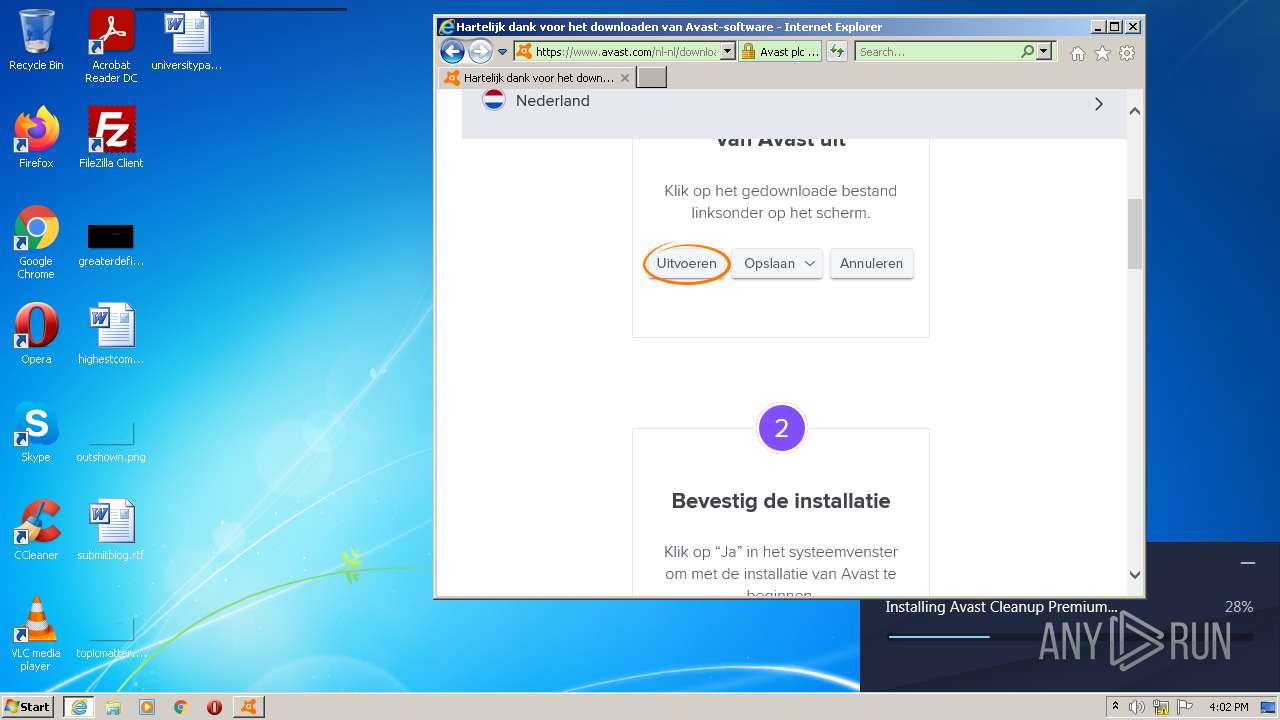Image resolution: width=1280 pixels, height=720 pixels.
Task: Show hidden tray icons arrow
Action: click(1115, 707)
